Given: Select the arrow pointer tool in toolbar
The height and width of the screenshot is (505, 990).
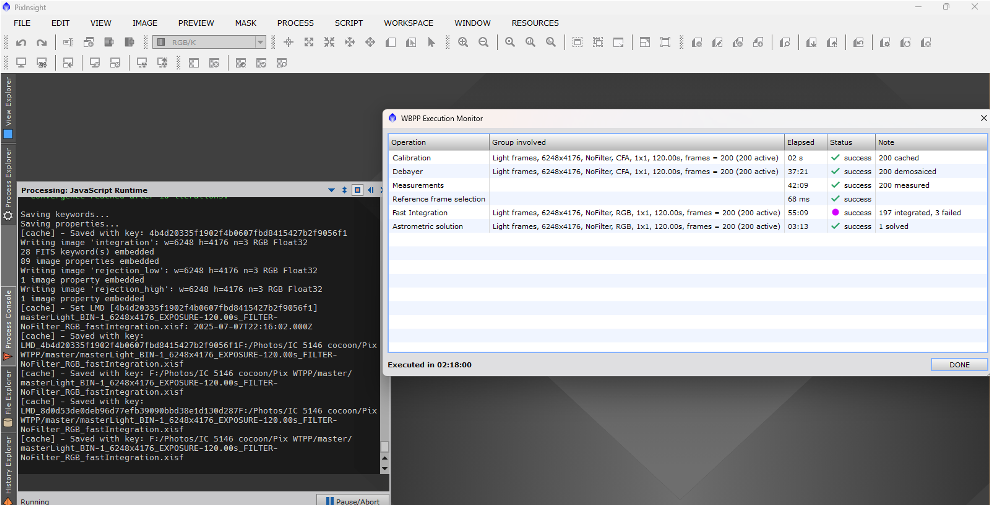Looking at the screenshot, I should 431,43.
